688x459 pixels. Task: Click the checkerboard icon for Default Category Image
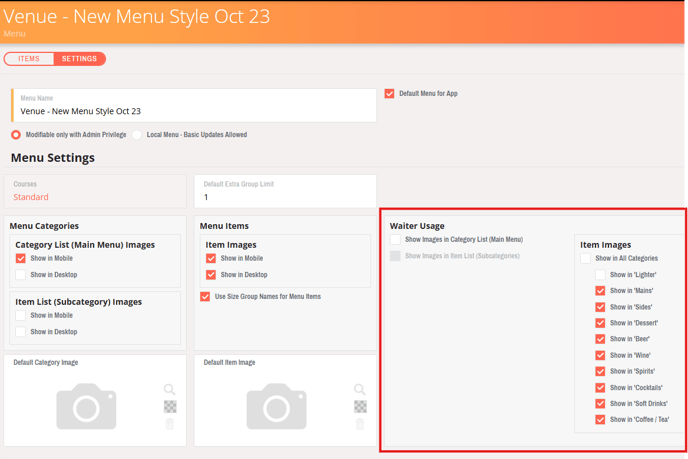(x=170, y=407)
